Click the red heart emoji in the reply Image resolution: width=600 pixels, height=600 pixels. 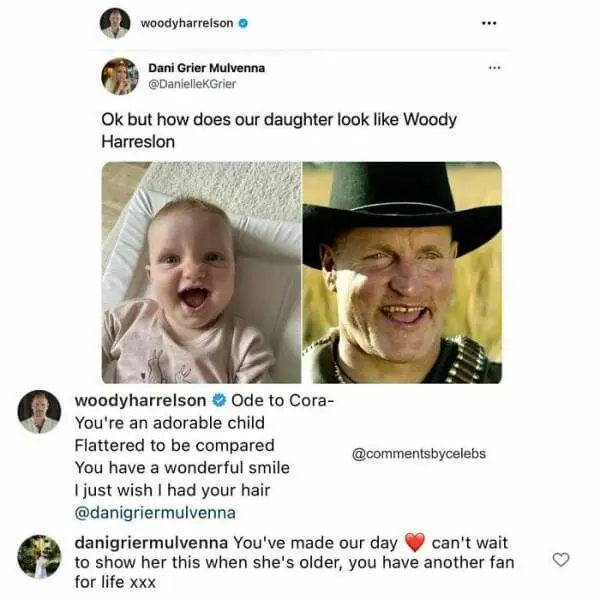(415, 543)
